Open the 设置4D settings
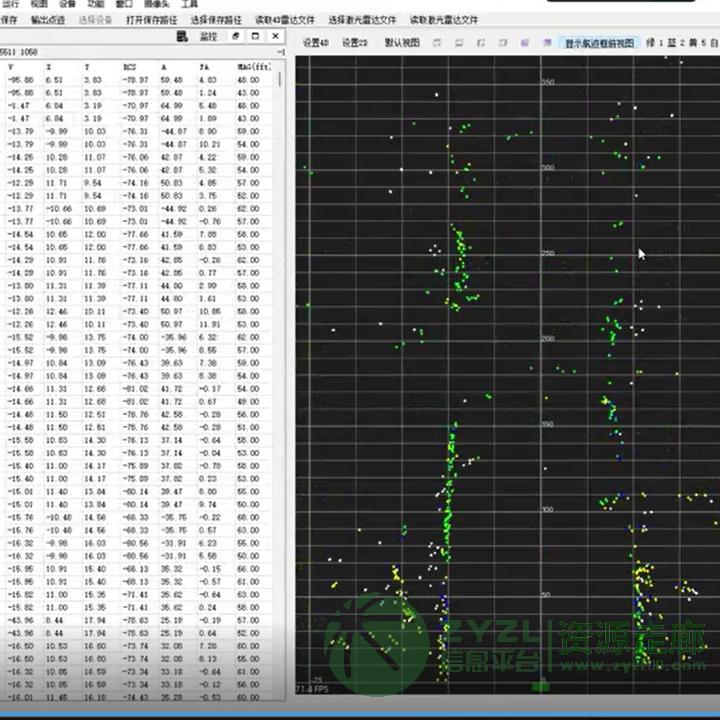The image size is (720, 720). (316, 43)
